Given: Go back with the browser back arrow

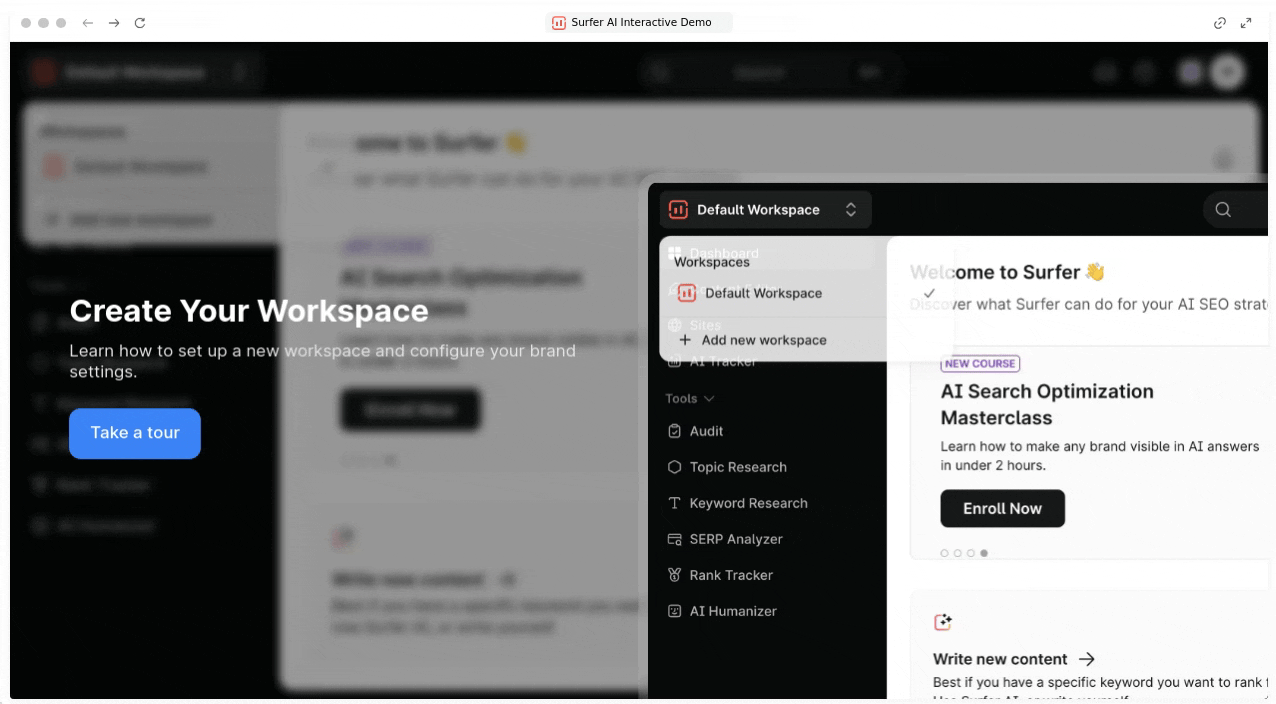Looking at the screenshot, I should coord(88,22).
